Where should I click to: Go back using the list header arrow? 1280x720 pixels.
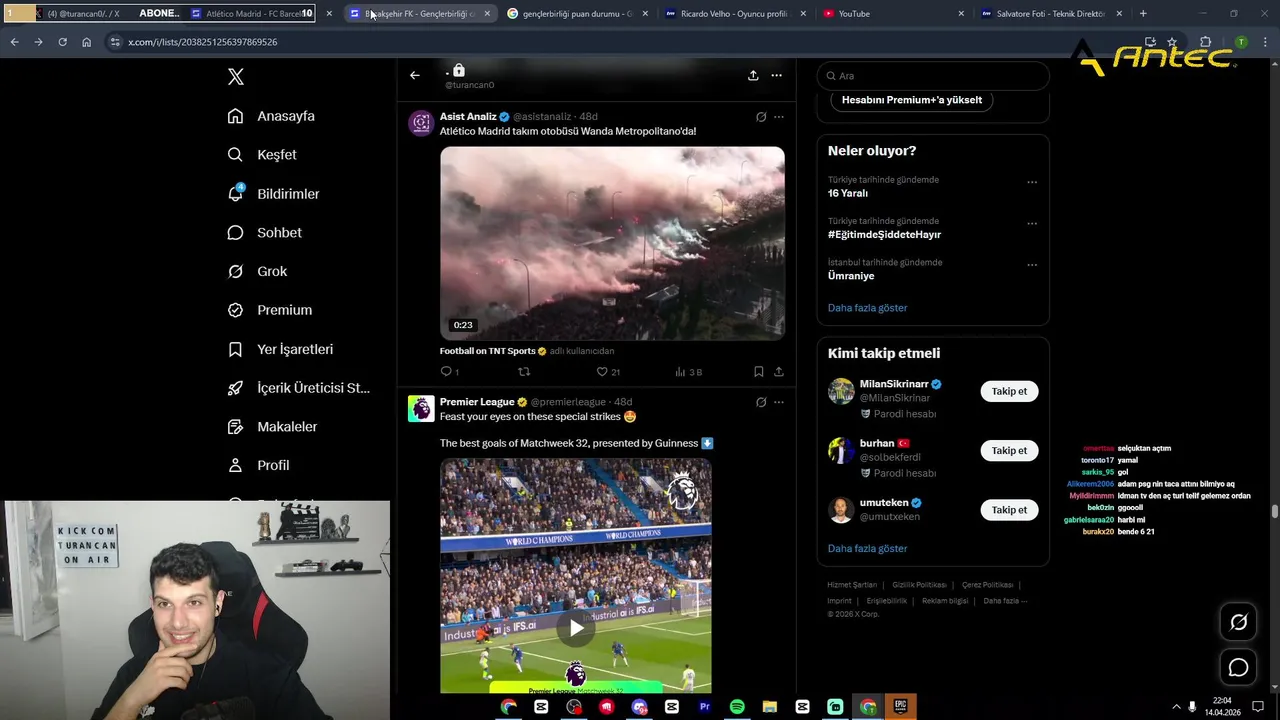click(x=415, y=75)
